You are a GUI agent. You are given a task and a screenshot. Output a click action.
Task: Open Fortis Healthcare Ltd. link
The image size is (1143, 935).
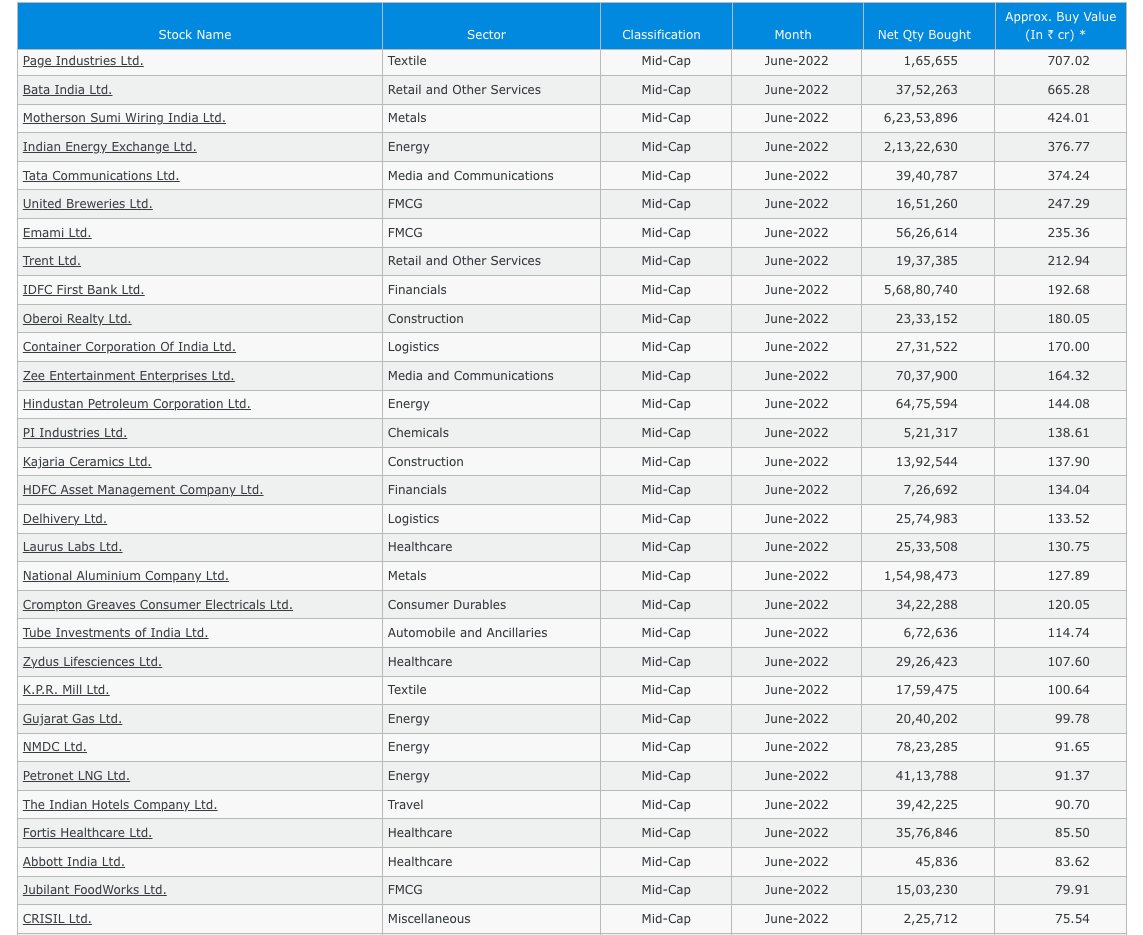87,833
